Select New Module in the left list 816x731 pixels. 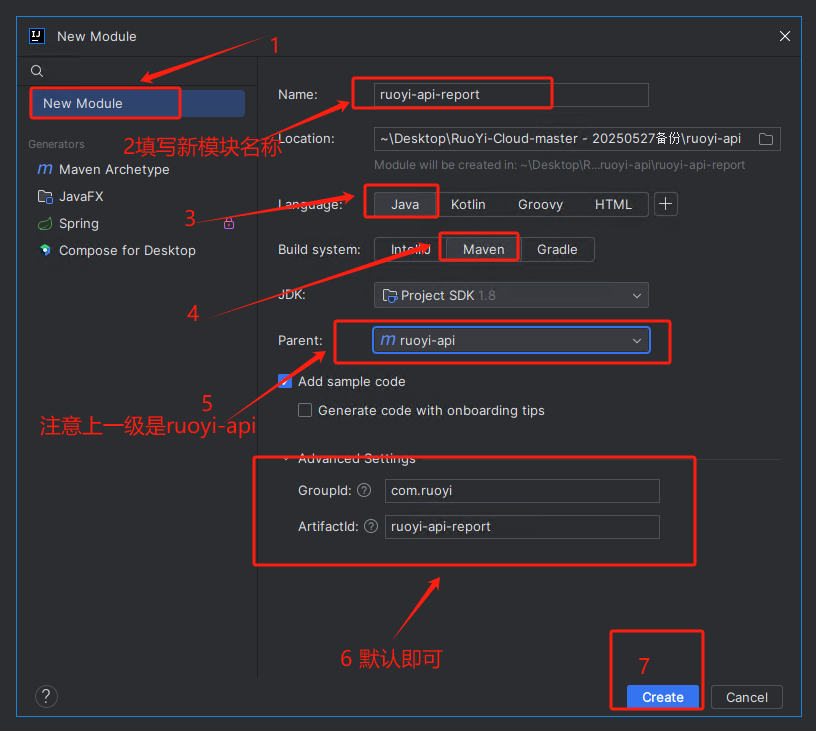pos(138,104)
